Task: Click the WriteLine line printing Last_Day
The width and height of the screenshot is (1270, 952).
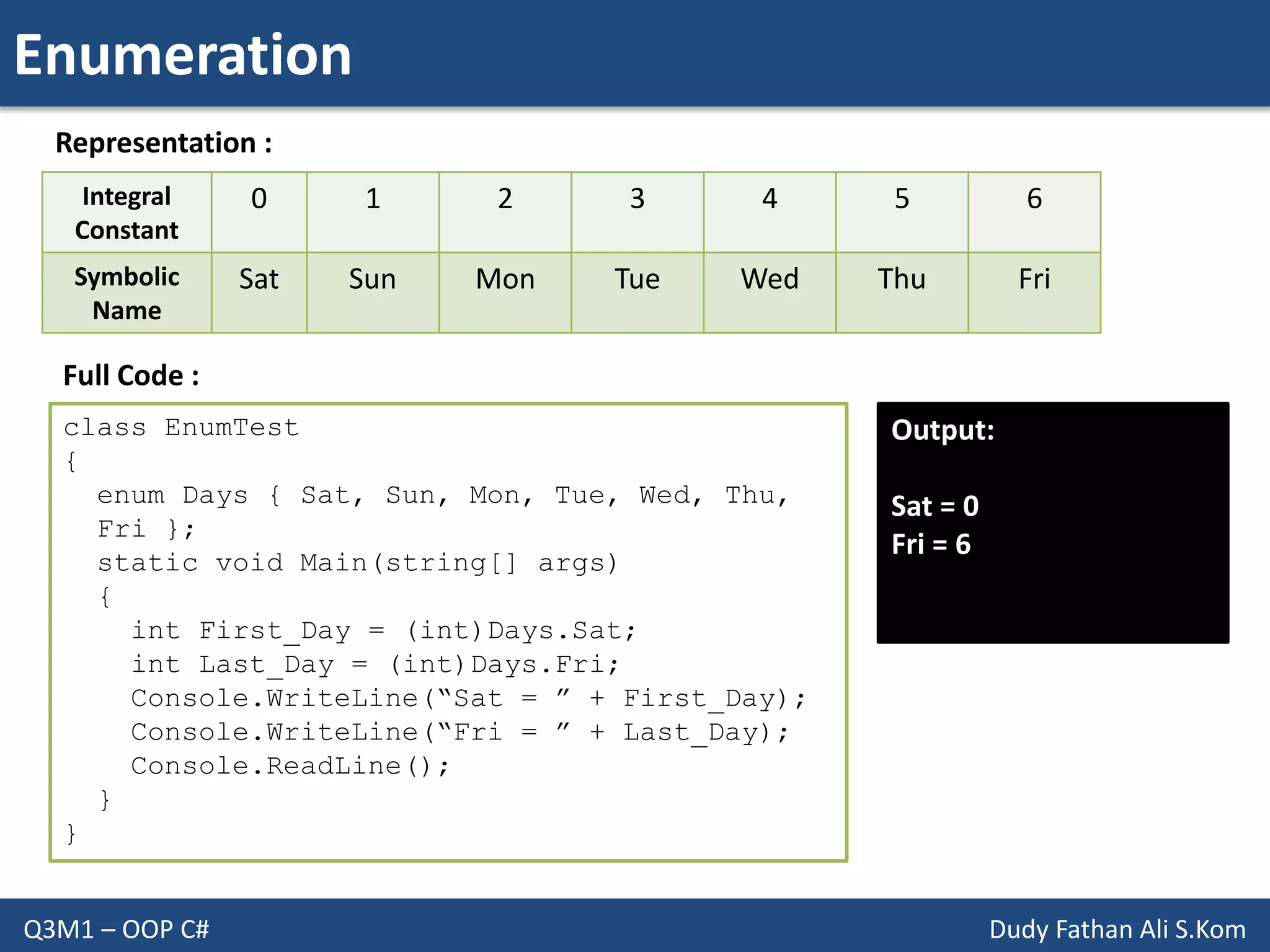Action: pyautogui.click(x=460, y=733)
